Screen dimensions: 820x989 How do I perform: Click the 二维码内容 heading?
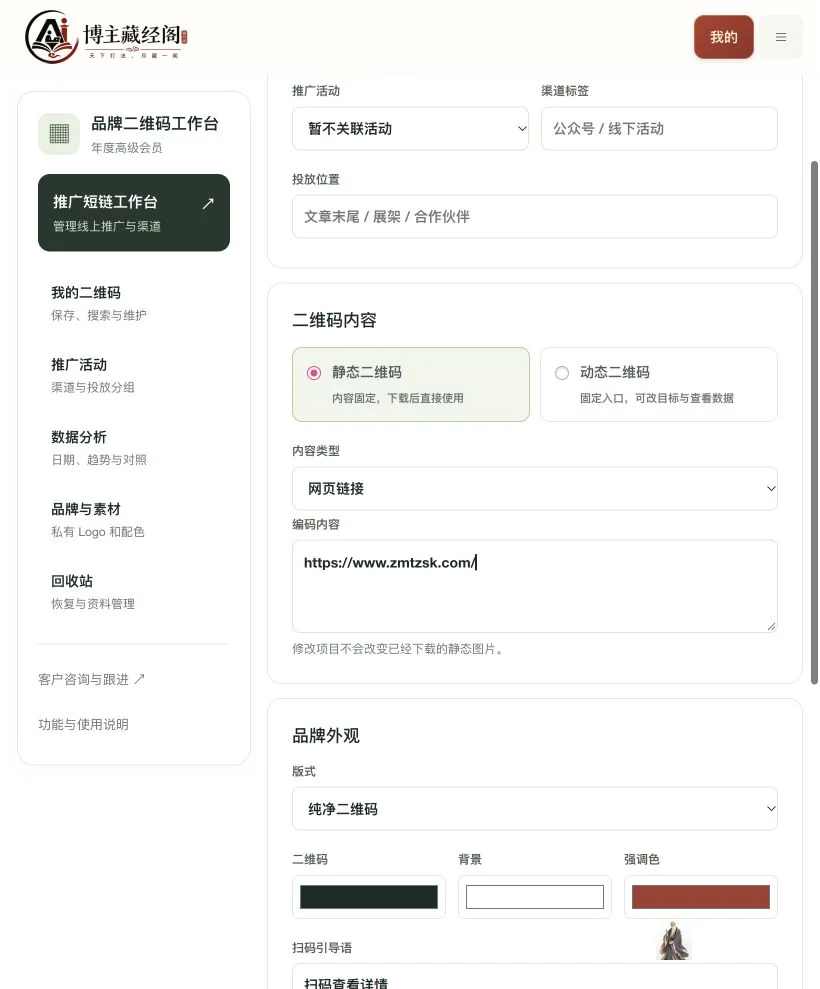click(x=334, y=320)
